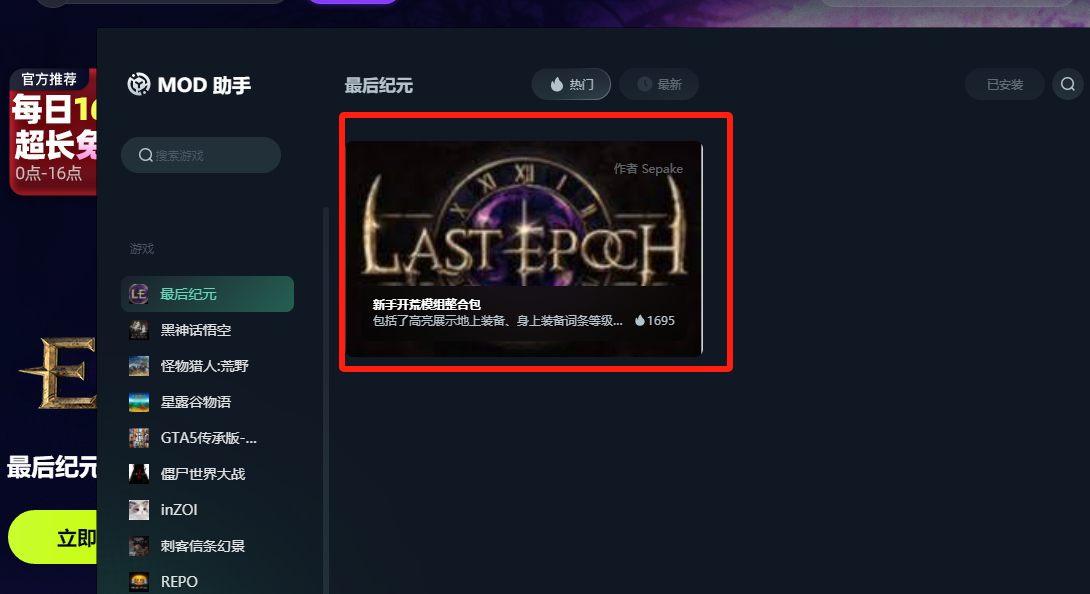Screen dimensions: 1090x594
Task: Select GTA5传承版 in the game list
Action: (207, 438)
